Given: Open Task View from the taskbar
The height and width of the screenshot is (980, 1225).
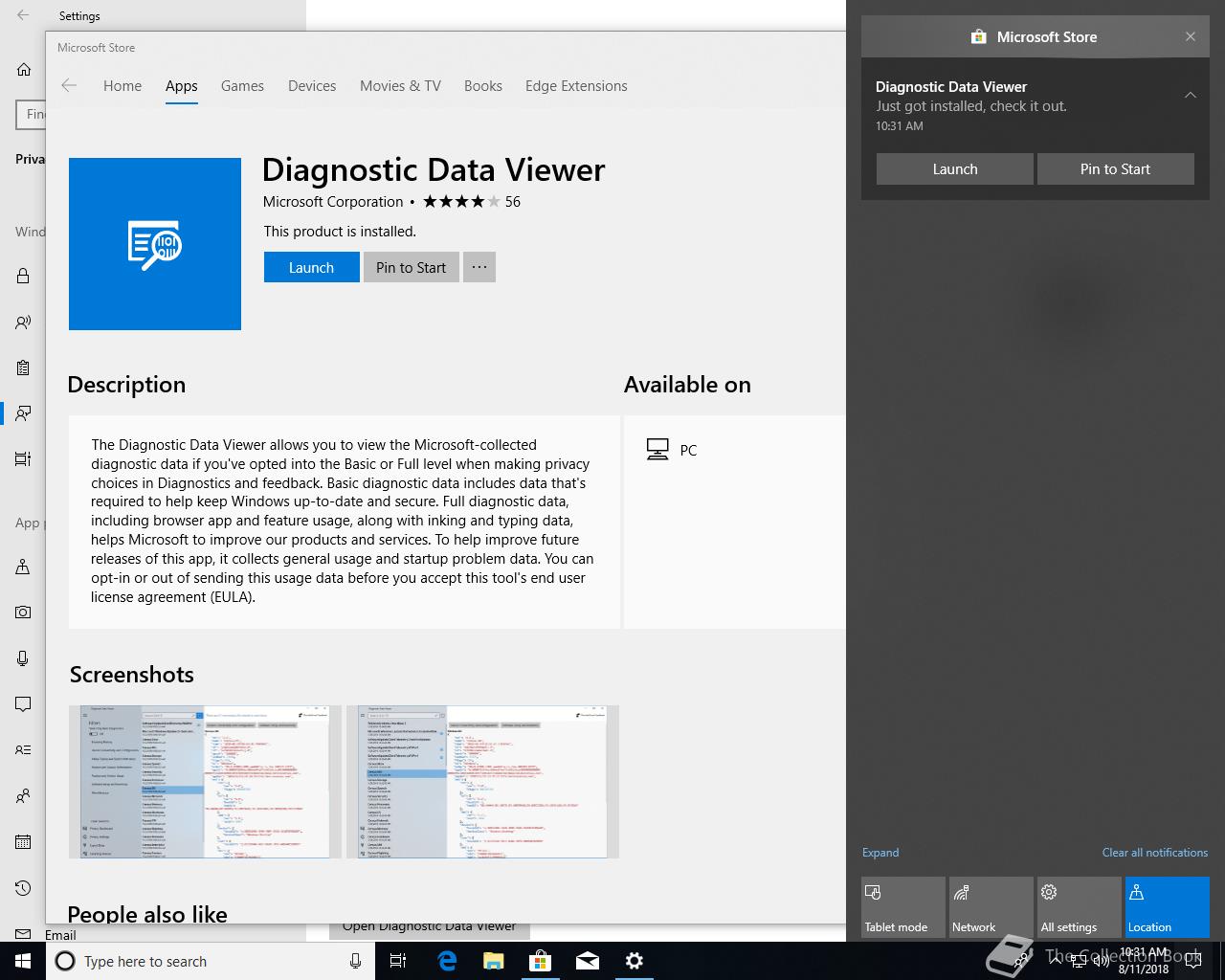Looking at the screenshot, I should (398, 961).
